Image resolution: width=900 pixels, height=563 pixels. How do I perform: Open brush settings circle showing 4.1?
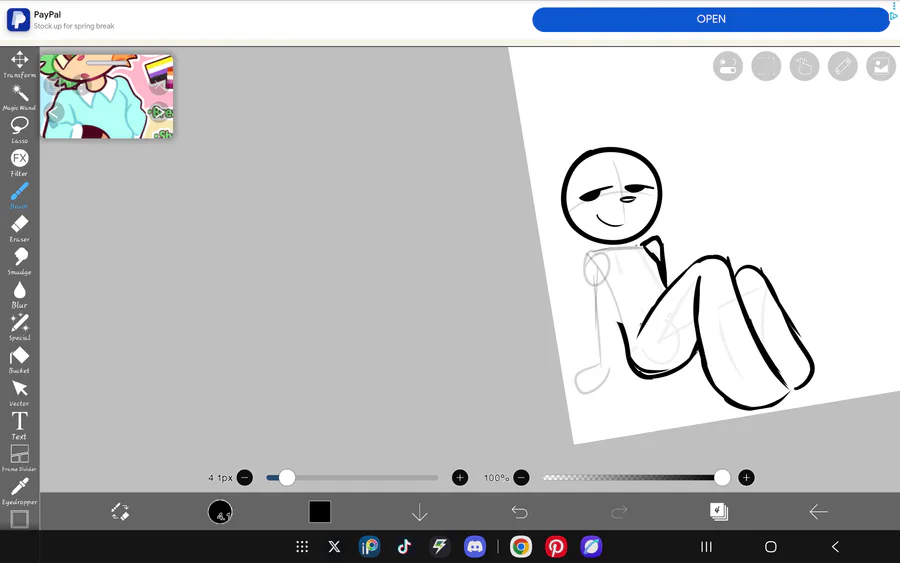(x=220, y=511)
